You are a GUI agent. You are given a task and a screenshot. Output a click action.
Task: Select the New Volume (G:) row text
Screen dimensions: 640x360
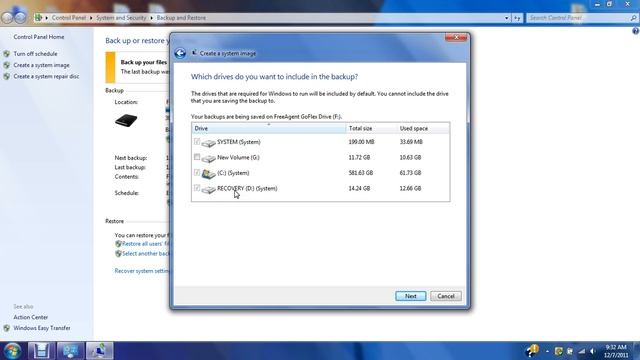point(238,157)
